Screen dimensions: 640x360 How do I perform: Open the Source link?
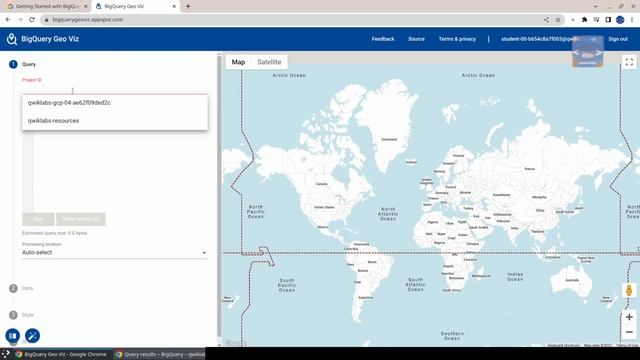pyautogui.click(x=416, y=39)
